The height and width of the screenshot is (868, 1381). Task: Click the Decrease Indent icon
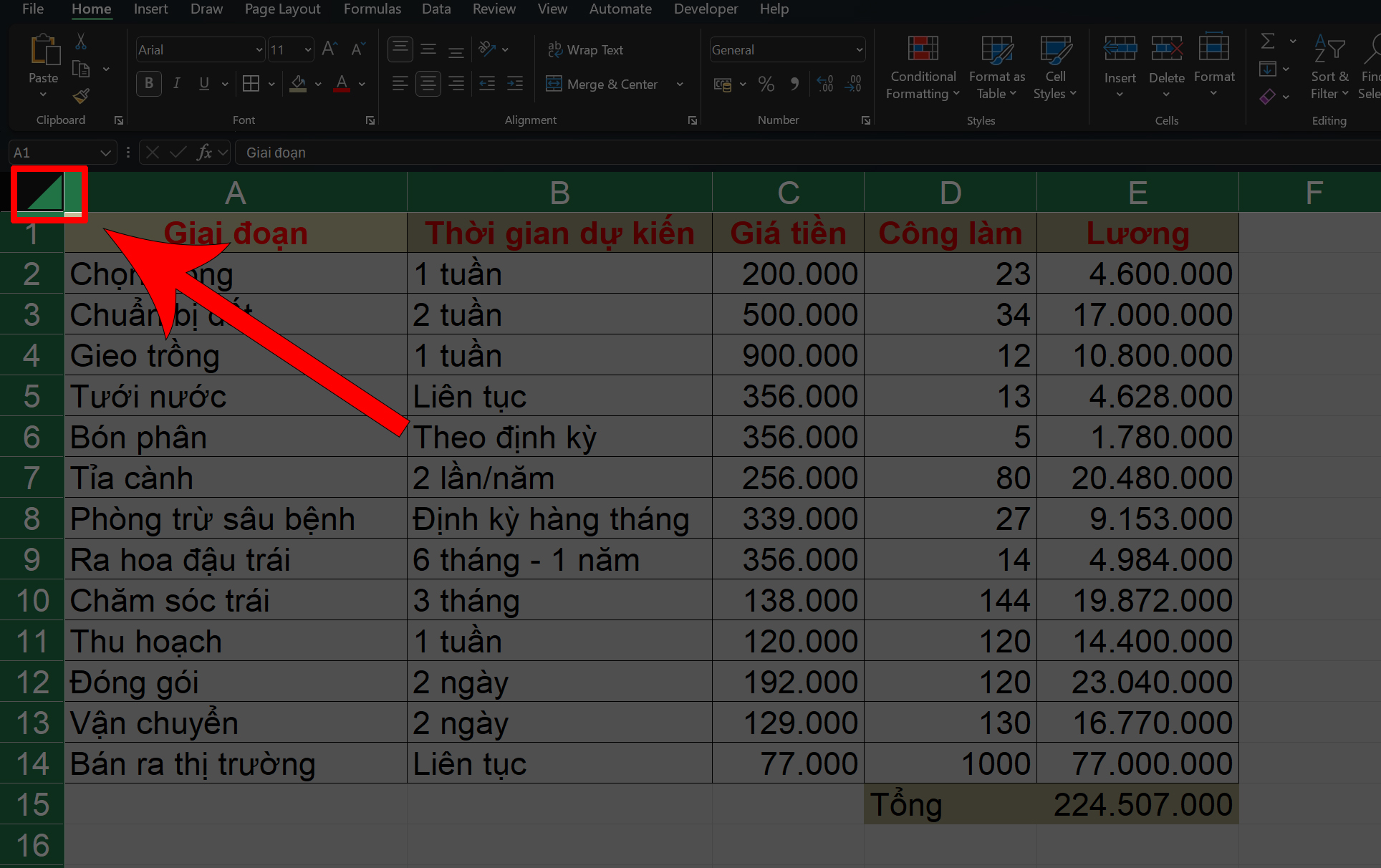click(487, 84)
